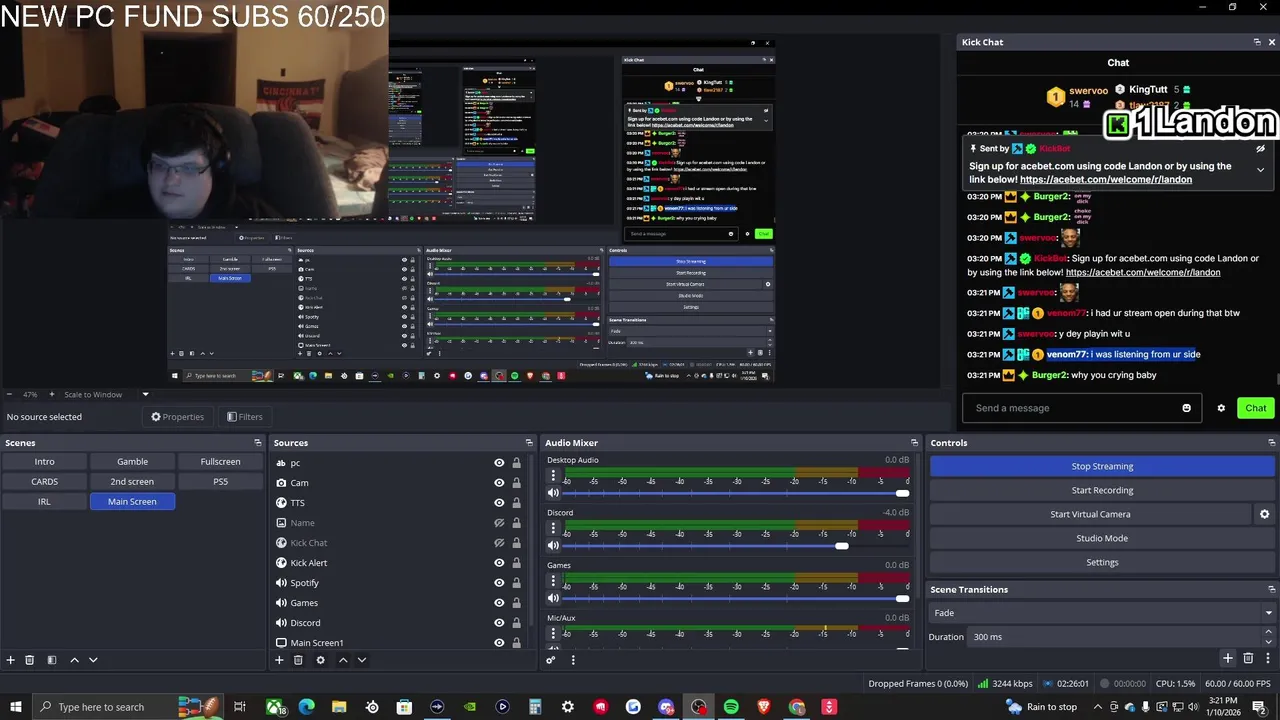Viewport: 1280px width, 720px height.
Task: Unlock the Games source lock
Action: 516,603
